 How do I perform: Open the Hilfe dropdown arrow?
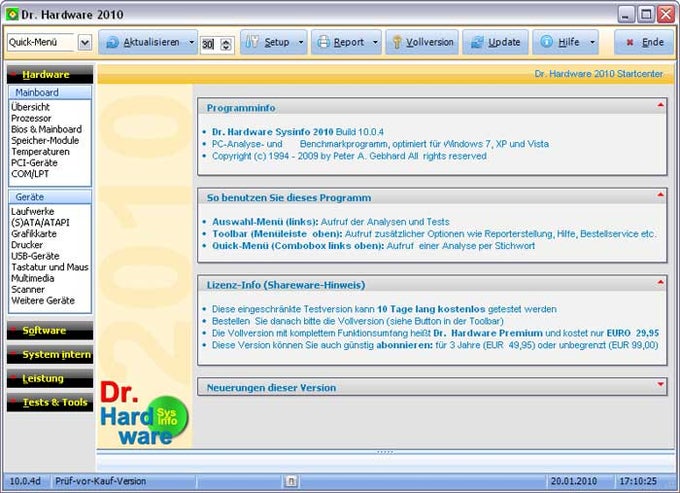(x=592, y=42)
